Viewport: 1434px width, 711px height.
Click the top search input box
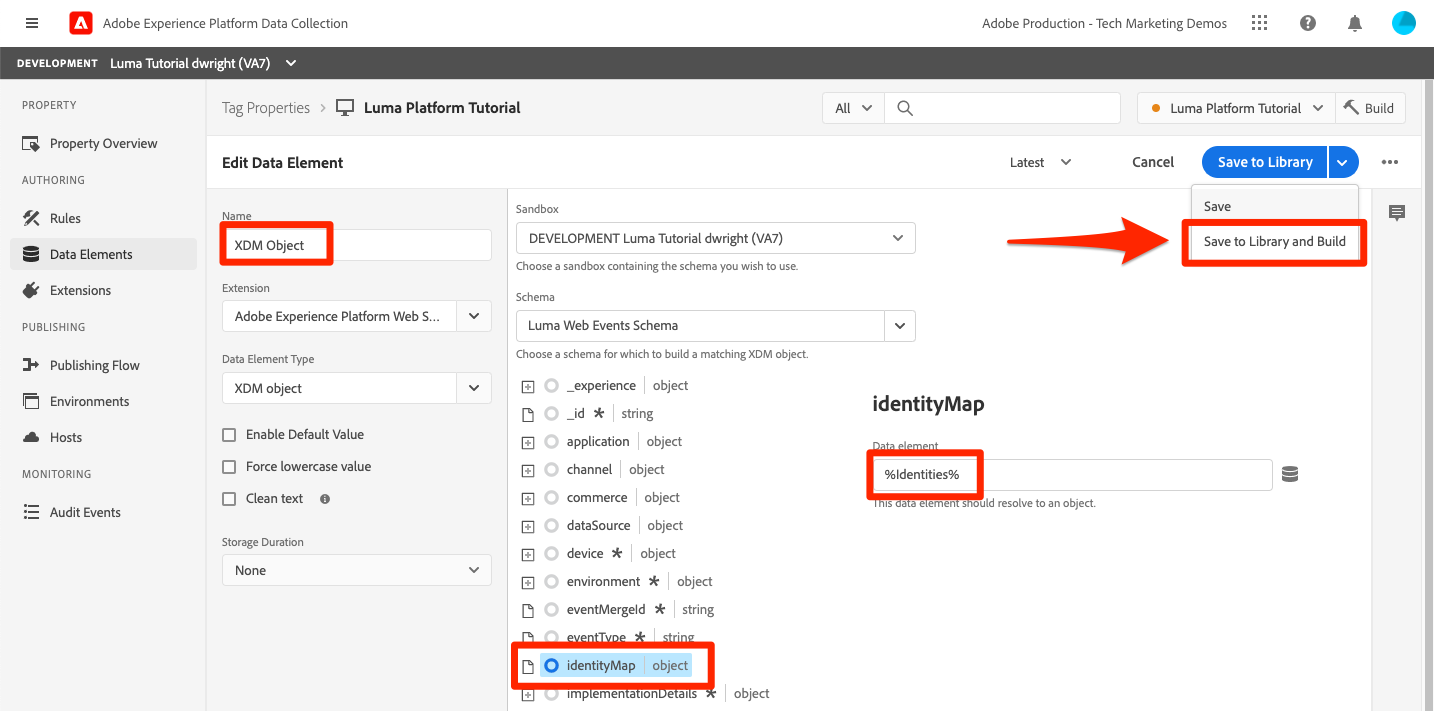[1002, 108]
